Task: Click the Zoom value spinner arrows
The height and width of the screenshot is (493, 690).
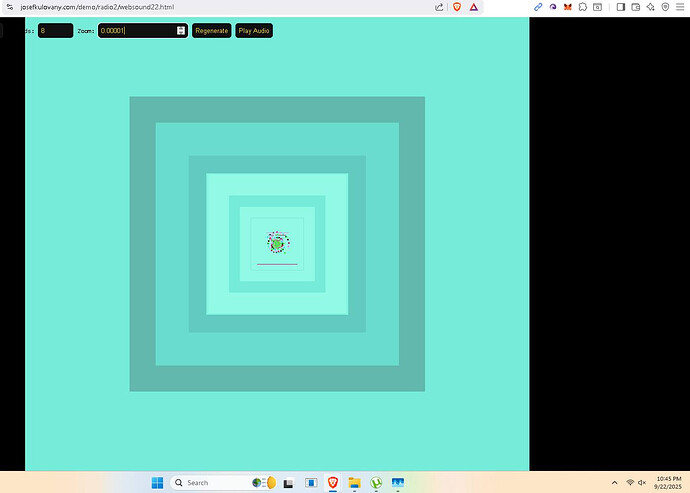Action: (x=181, y=31)
